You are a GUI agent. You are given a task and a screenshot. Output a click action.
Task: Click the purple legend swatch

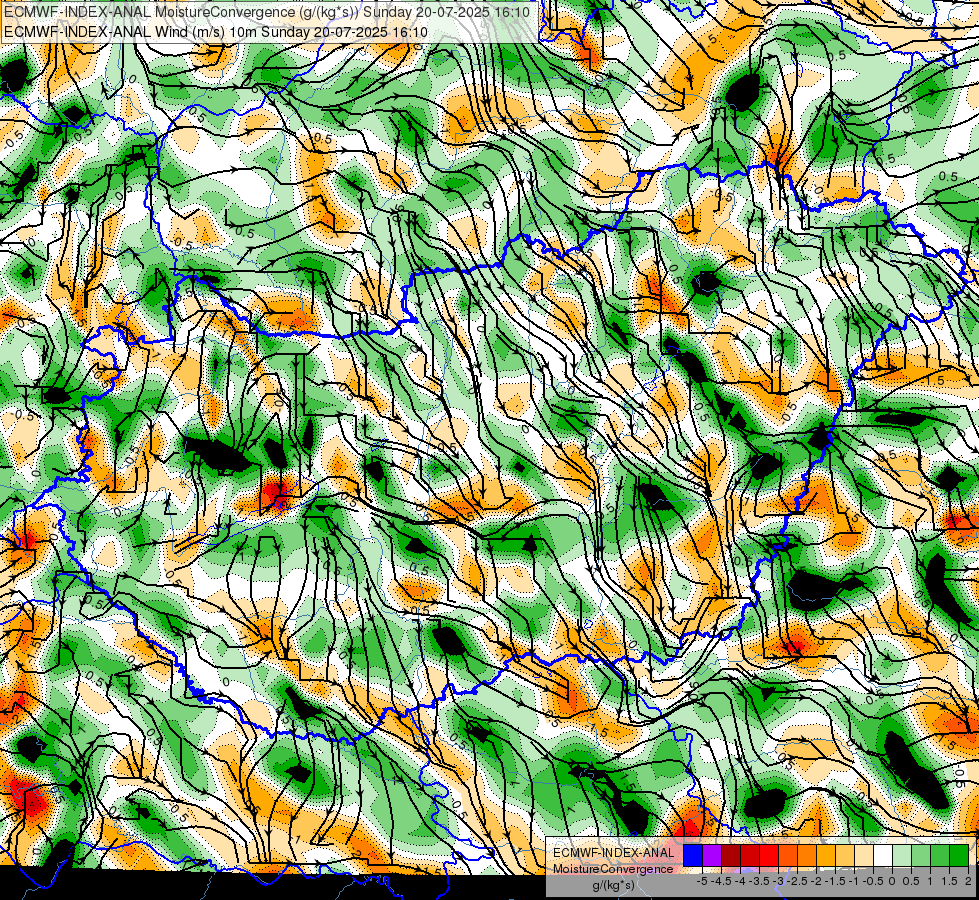click(712, 855)
